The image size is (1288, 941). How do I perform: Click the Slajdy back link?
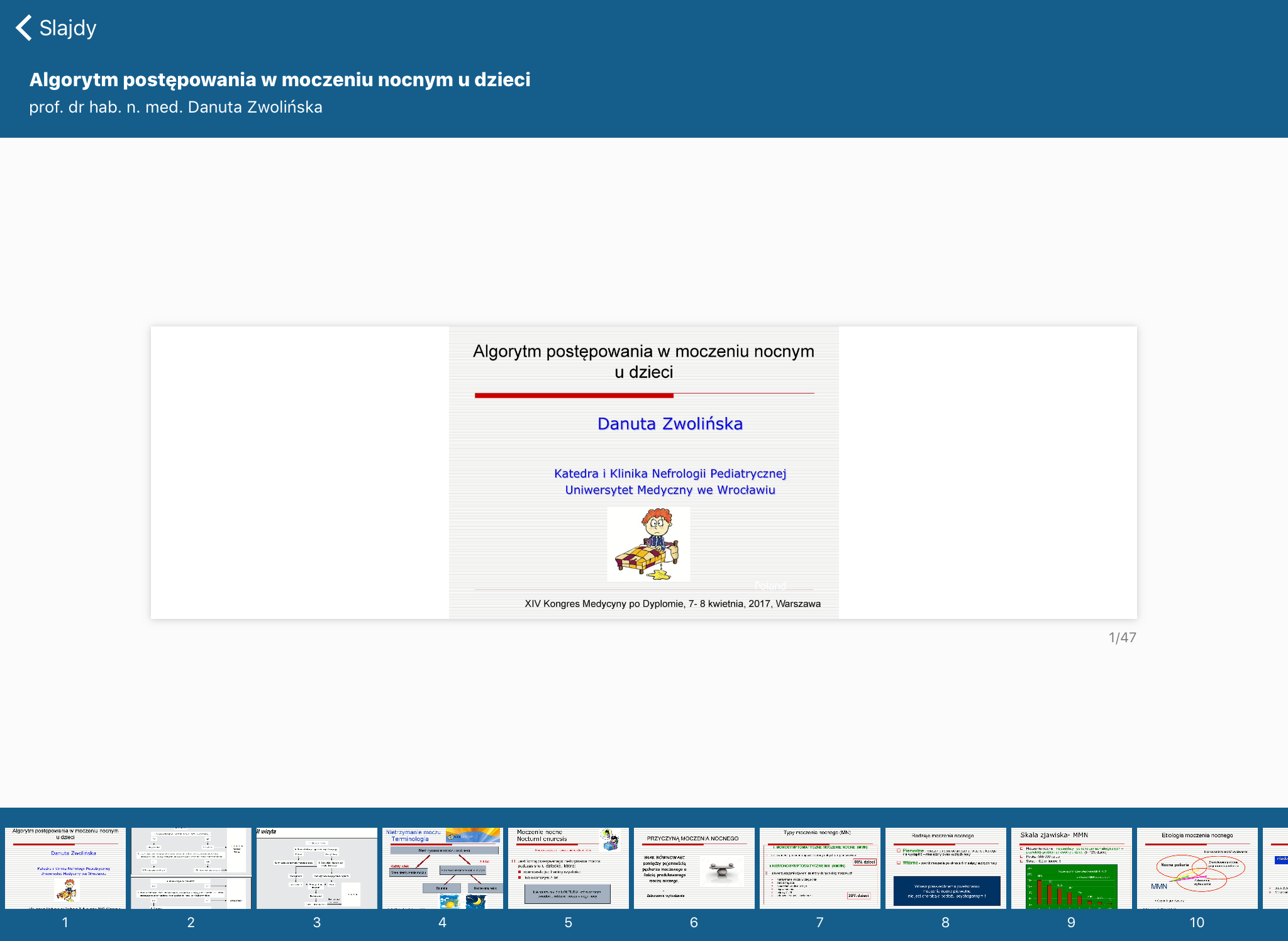point(67,27)
